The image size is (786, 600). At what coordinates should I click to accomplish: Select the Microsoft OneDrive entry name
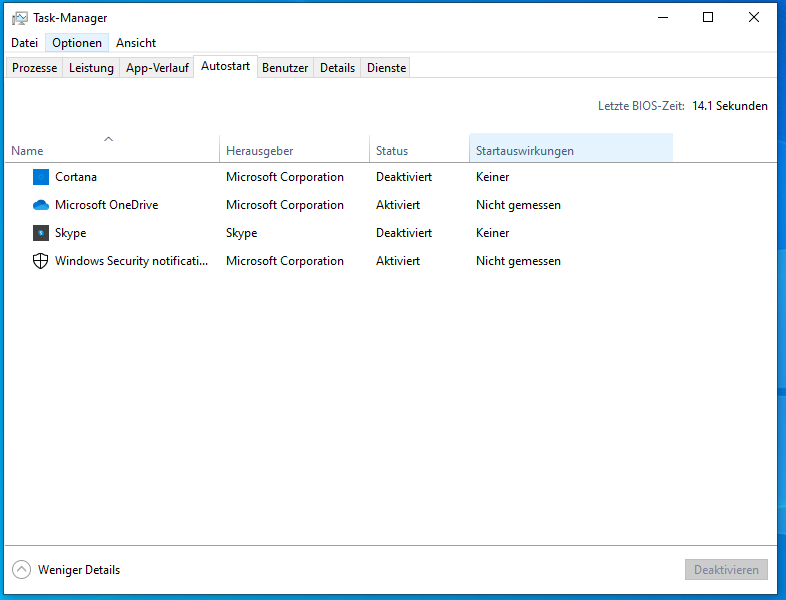(x=107, y=205)
